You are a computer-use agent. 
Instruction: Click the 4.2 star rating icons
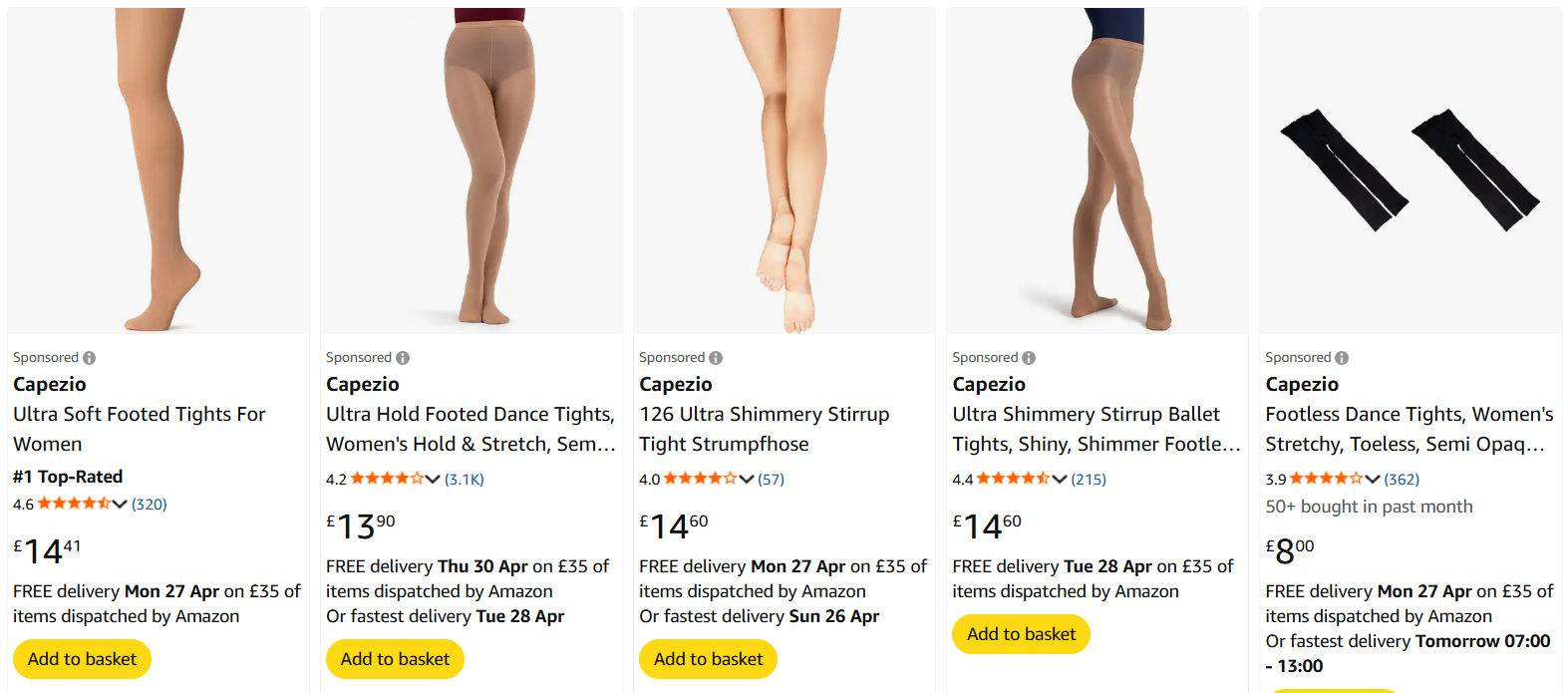(387, 479)
